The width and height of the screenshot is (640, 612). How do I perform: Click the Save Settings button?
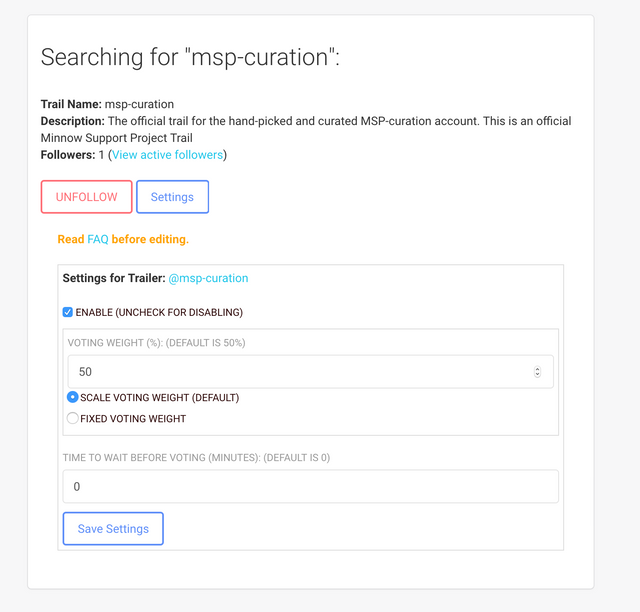click(113, 529)
